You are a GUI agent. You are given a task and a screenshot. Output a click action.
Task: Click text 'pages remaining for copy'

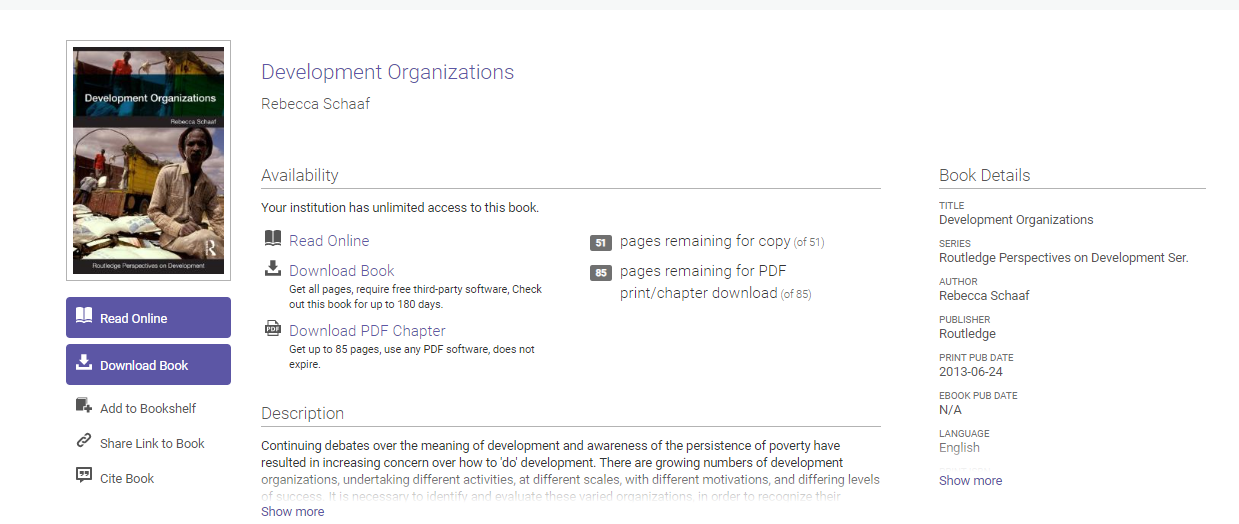[705, 241]
